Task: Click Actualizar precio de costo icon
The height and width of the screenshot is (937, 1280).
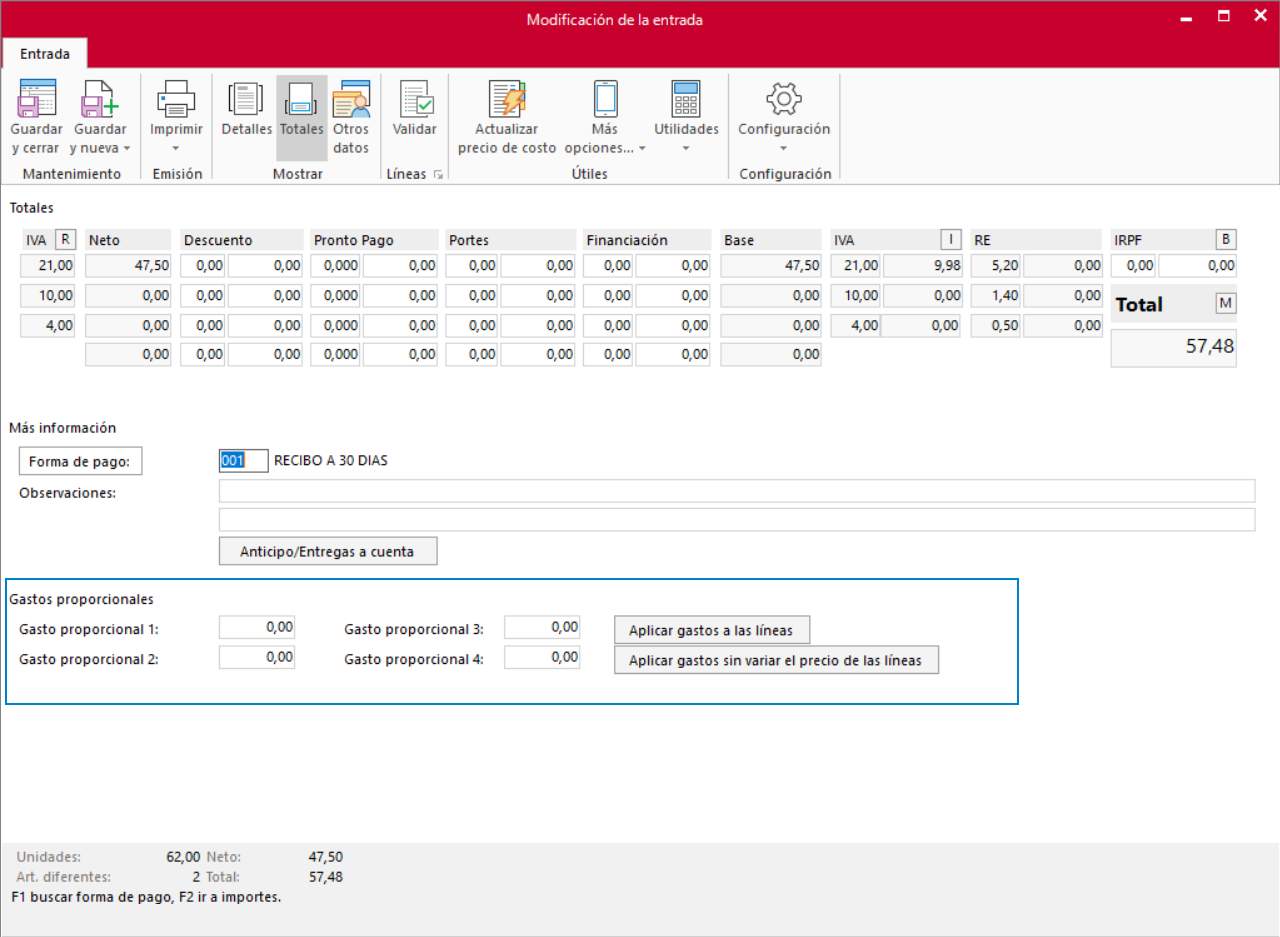Action: pos(507,99)
